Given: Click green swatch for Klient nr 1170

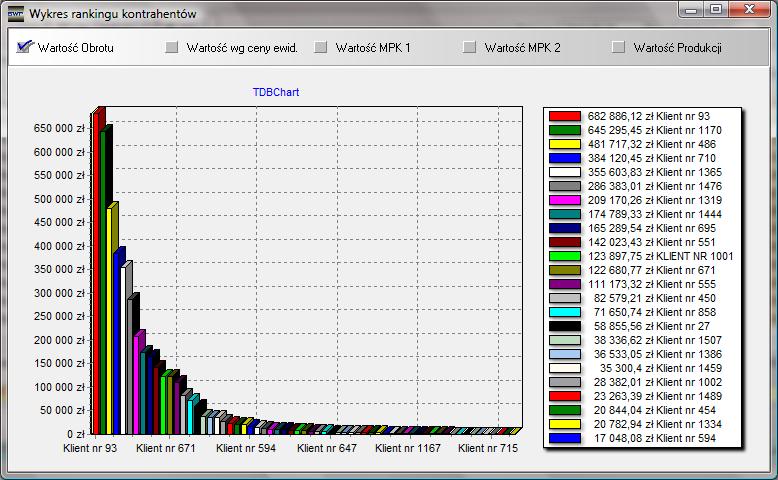Looking at the screenshot, I should point(565,130).
